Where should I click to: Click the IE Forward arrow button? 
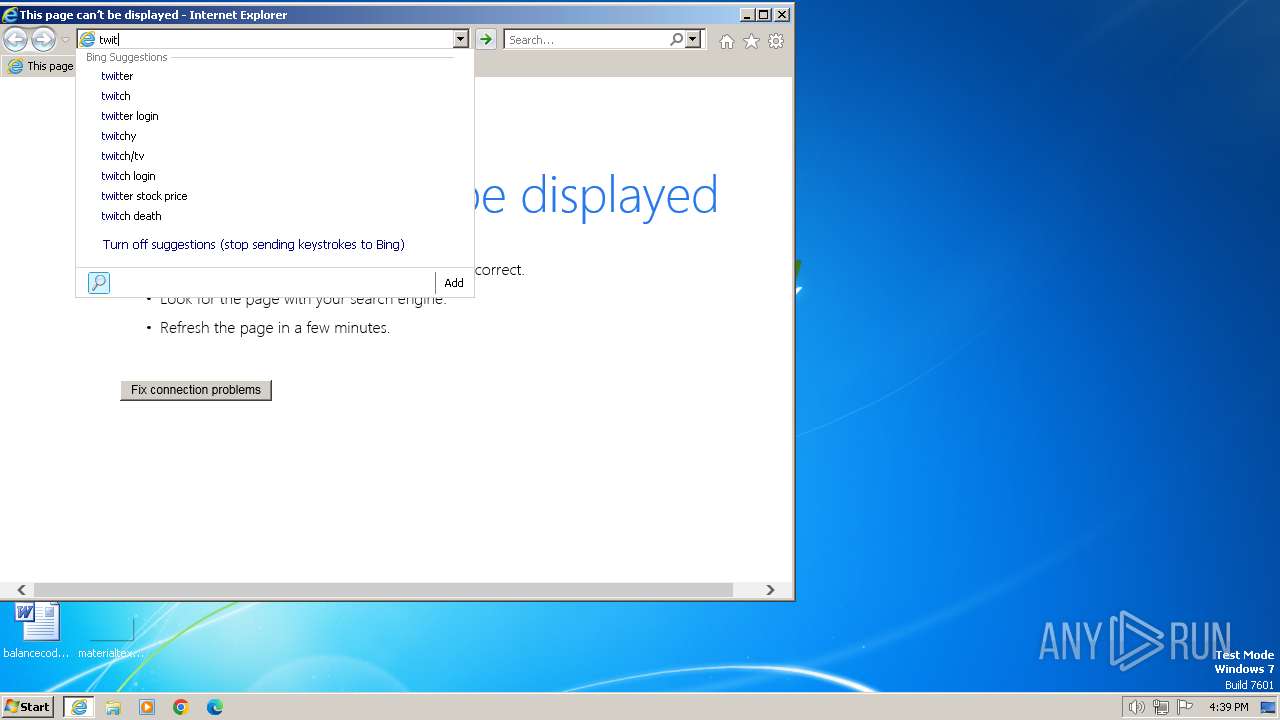(43, 40)
